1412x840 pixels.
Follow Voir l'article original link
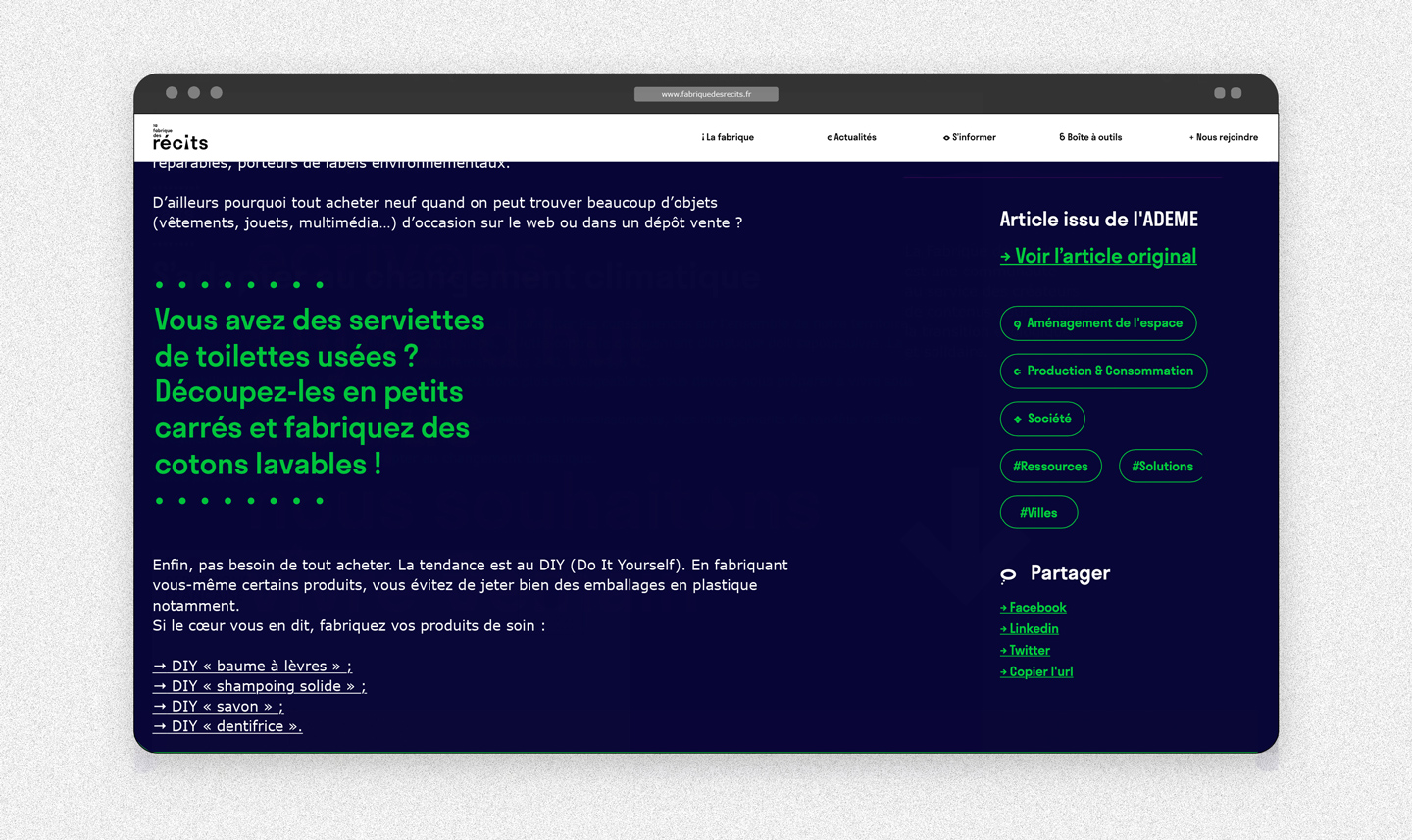(1098, 256)
